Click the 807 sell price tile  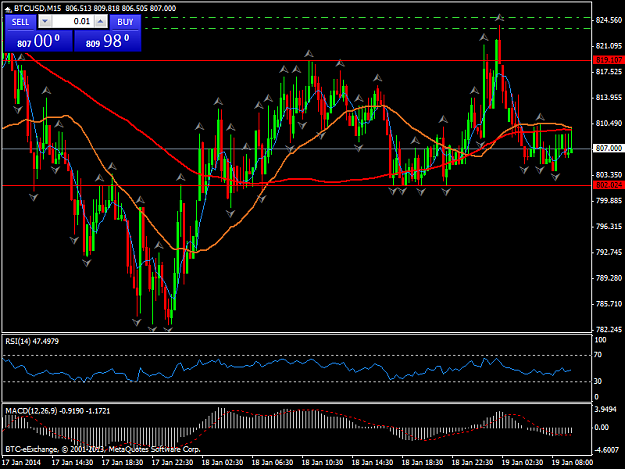tap(39, 41)
